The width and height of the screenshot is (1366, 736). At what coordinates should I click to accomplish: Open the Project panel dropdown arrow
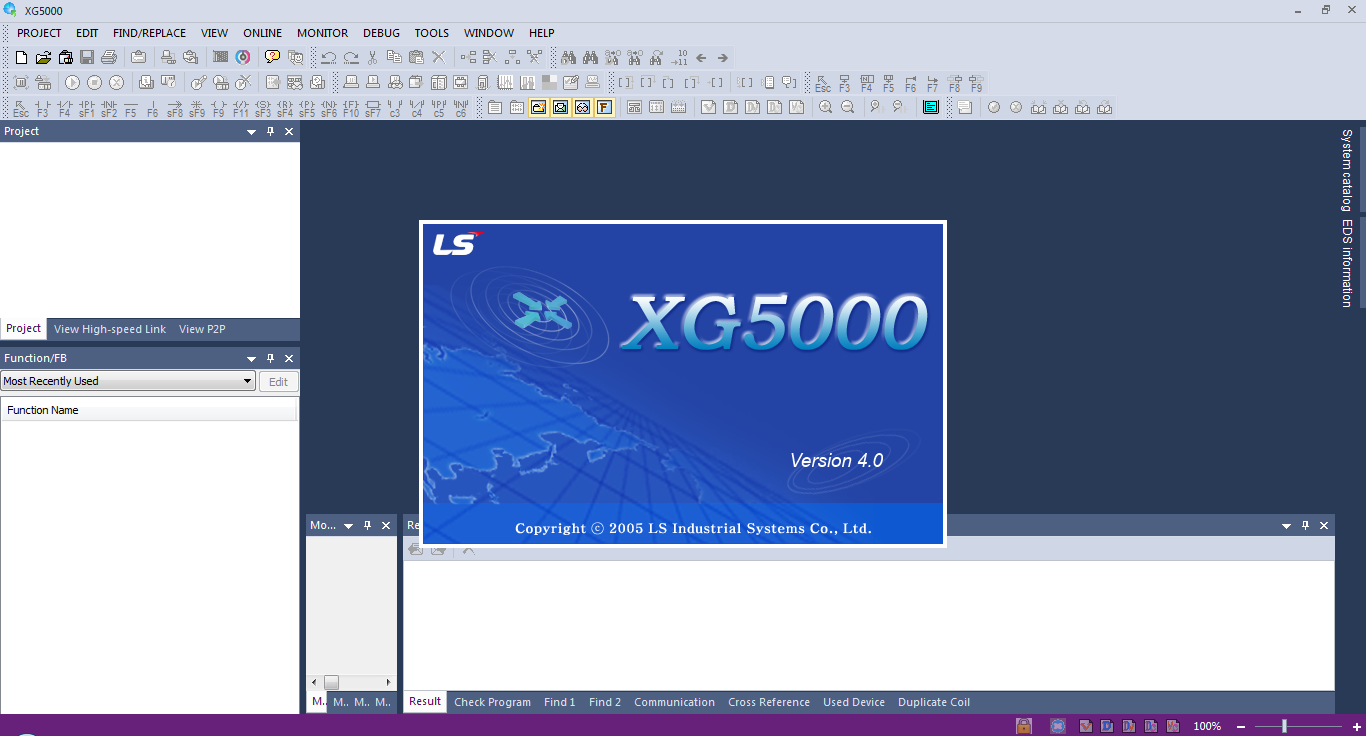pyautogui.click(x=251, y=131)
